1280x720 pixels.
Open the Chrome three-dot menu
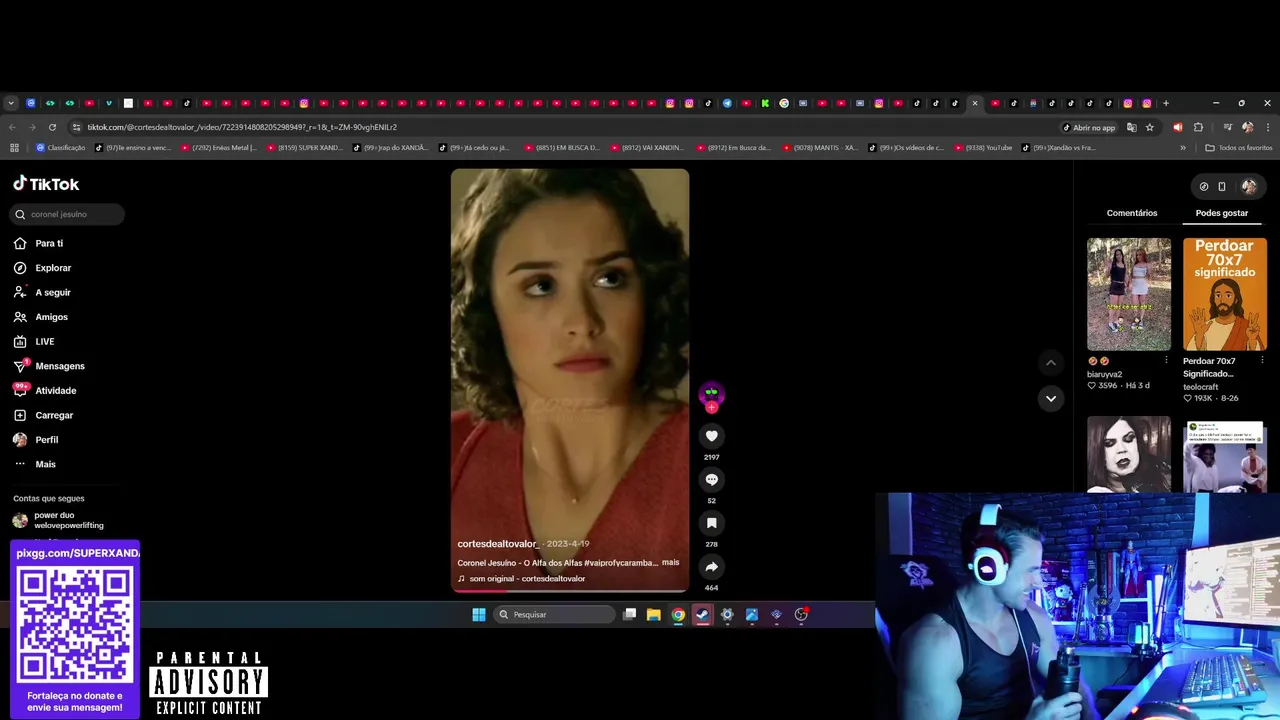[1268, 127]
